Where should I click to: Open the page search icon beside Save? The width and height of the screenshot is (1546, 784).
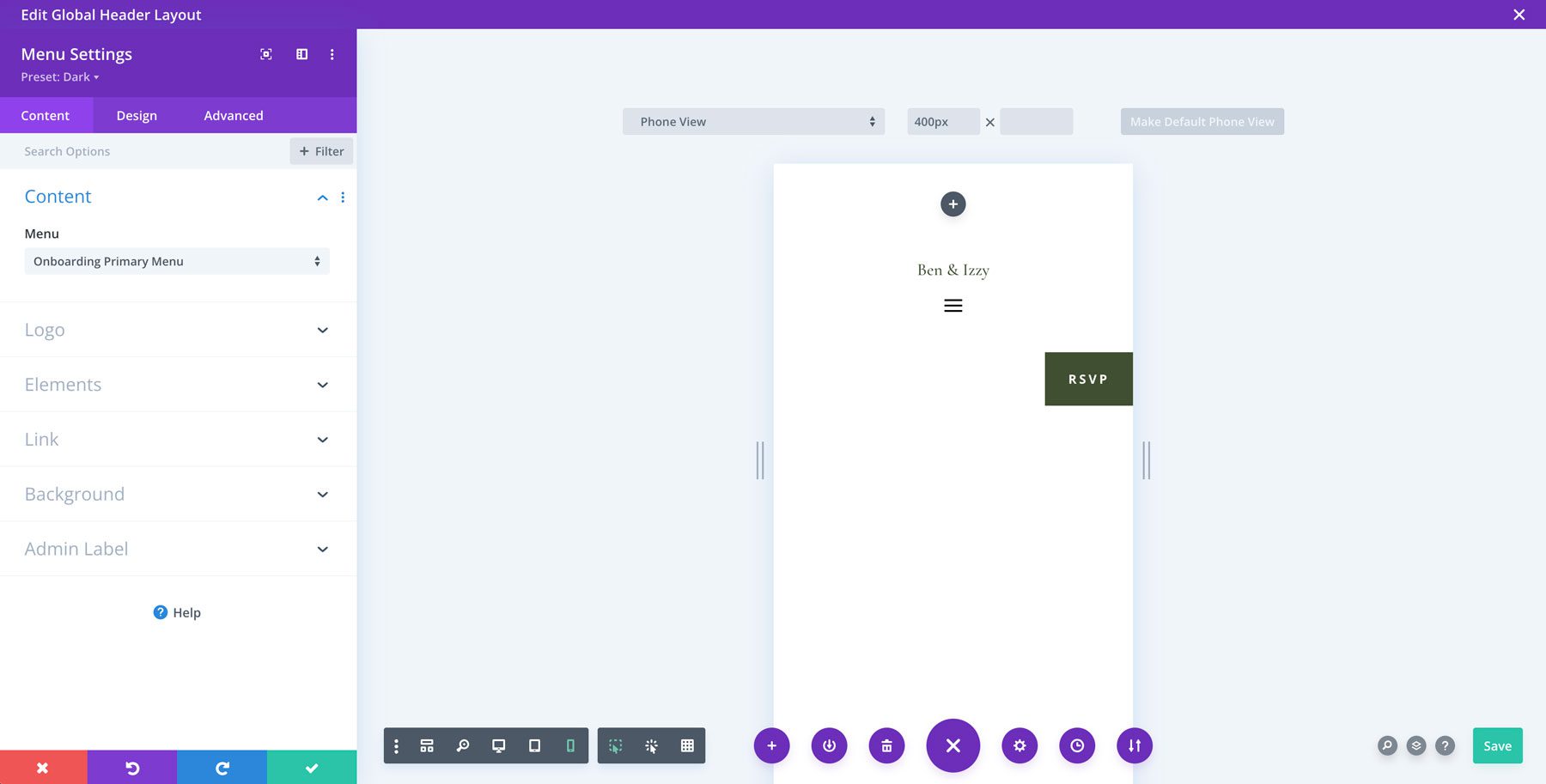(1388, 745)
